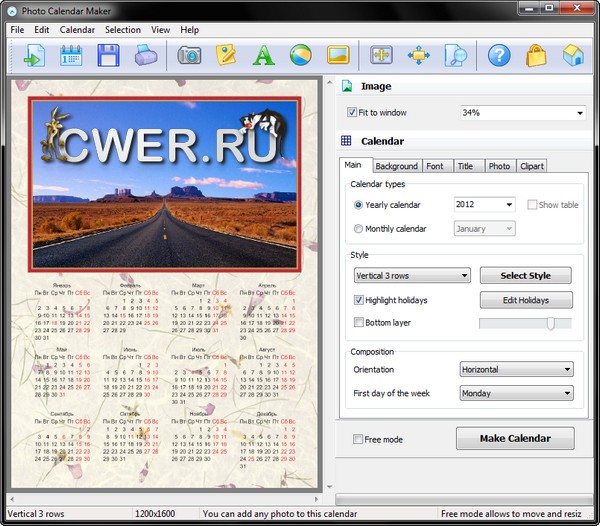The width and height of the screenshot is (600, 526).
Task: Switch to the Clipart tab
Action: tap(532, 166)
